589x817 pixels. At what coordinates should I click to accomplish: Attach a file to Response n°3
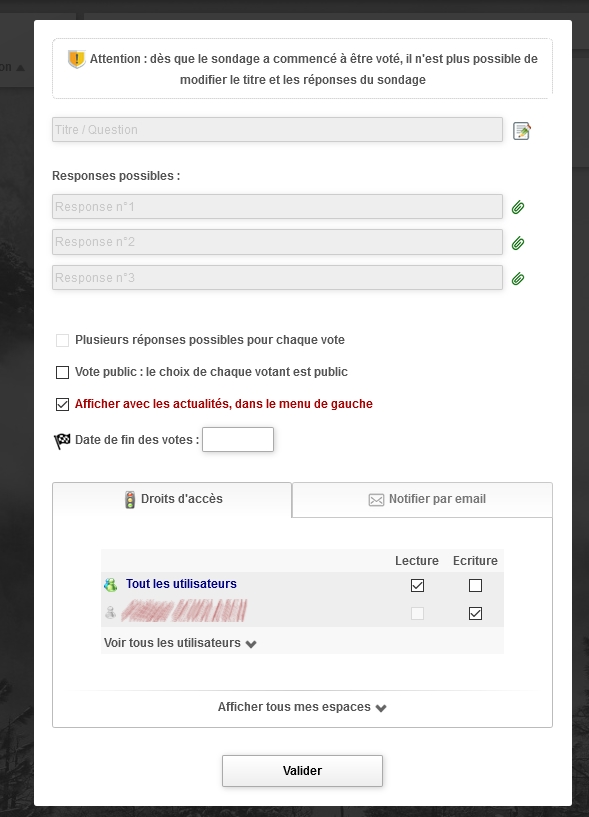point(517,278)
